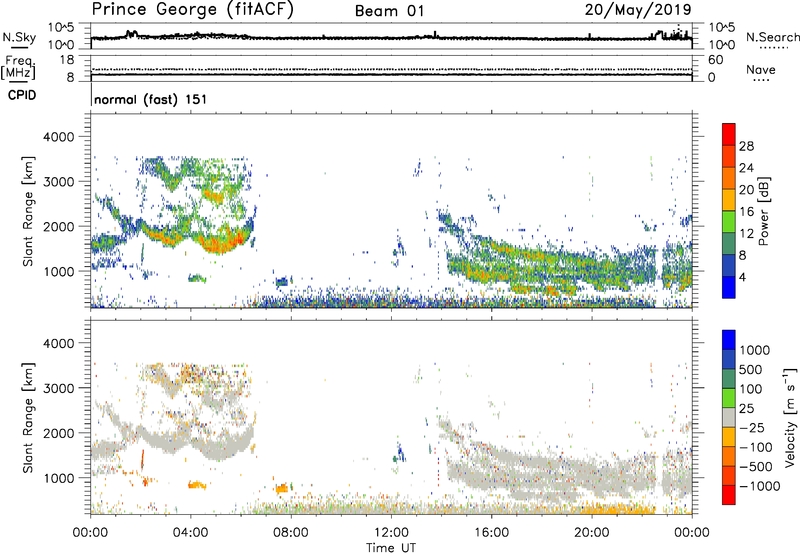Click the velocity panel 'Slant Range [km]' label
This screenshot has width=800, height=554.
28,418
